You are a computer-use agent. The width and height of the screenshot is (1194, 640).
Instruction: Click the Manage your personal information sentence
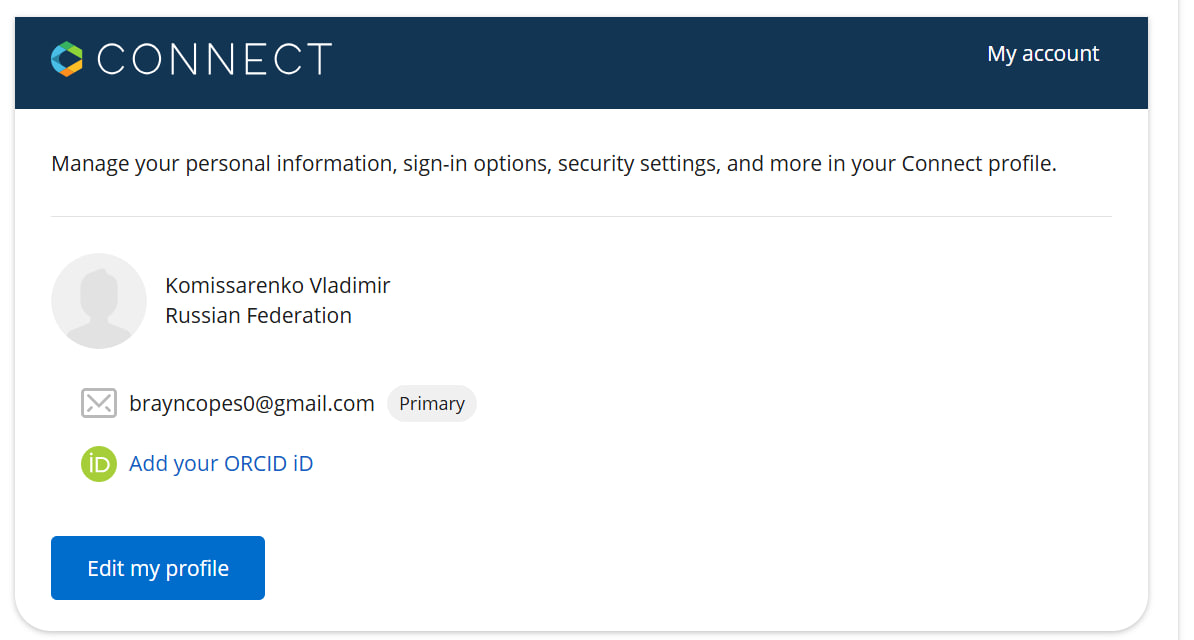[553, 163]
